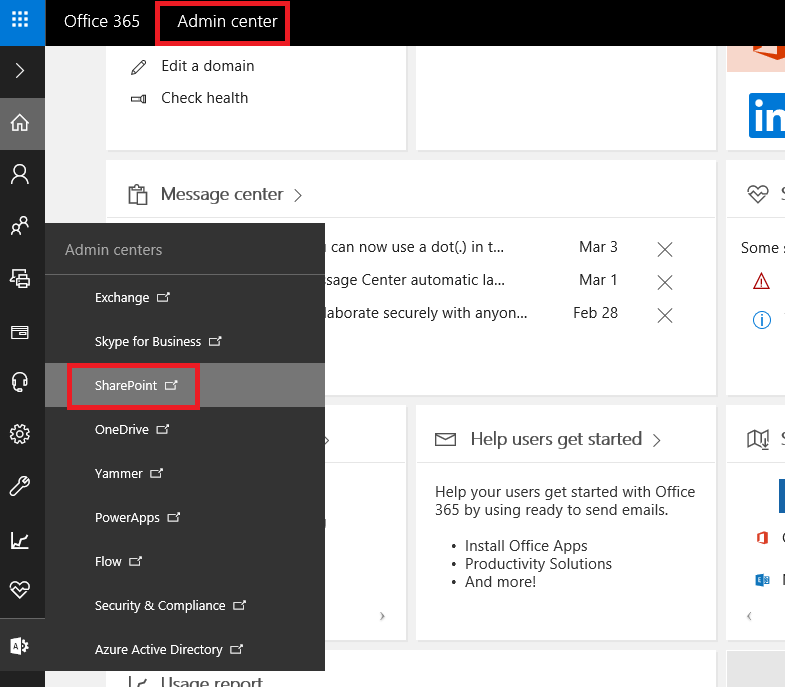Open Security & Compliance admin center
Viewport: 785px width, 687px height.
170,605
